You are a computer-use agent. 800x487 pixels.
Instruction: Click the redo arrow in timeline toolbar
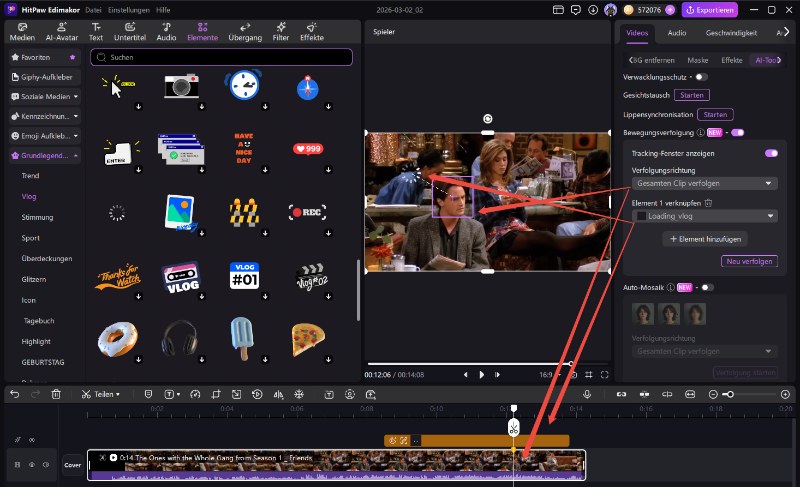point(35,394)
